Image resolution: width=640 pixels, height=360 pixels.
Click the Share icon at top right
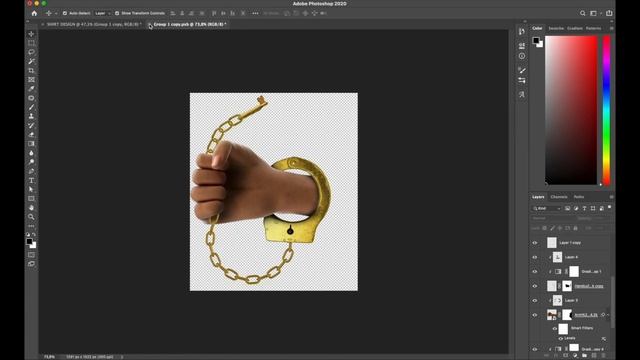[609, 13]
